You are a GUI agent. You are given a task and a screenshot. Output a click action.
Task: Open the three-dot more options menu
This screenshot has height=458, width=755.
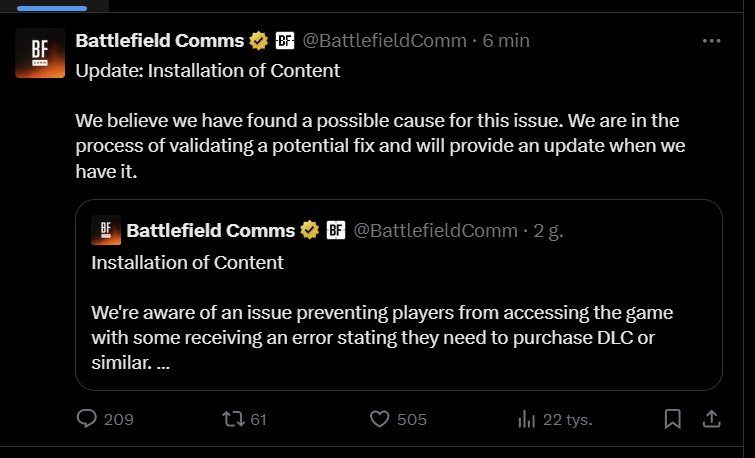pyautogui.click(x=711, y=41)
